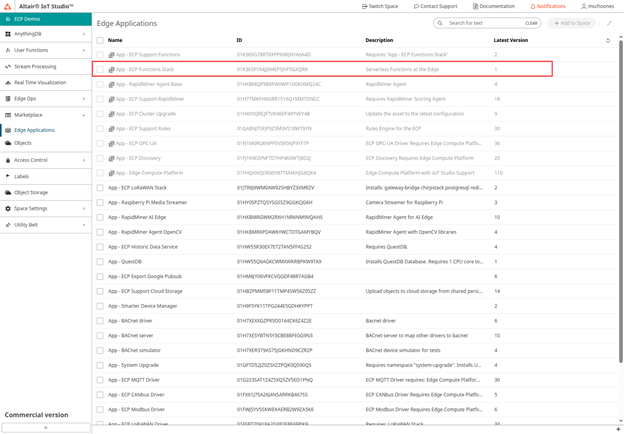Clear the search text with CLEAR
Image resolution: width=624 pixels, height=434 pixels.
[x=531, y=23]
